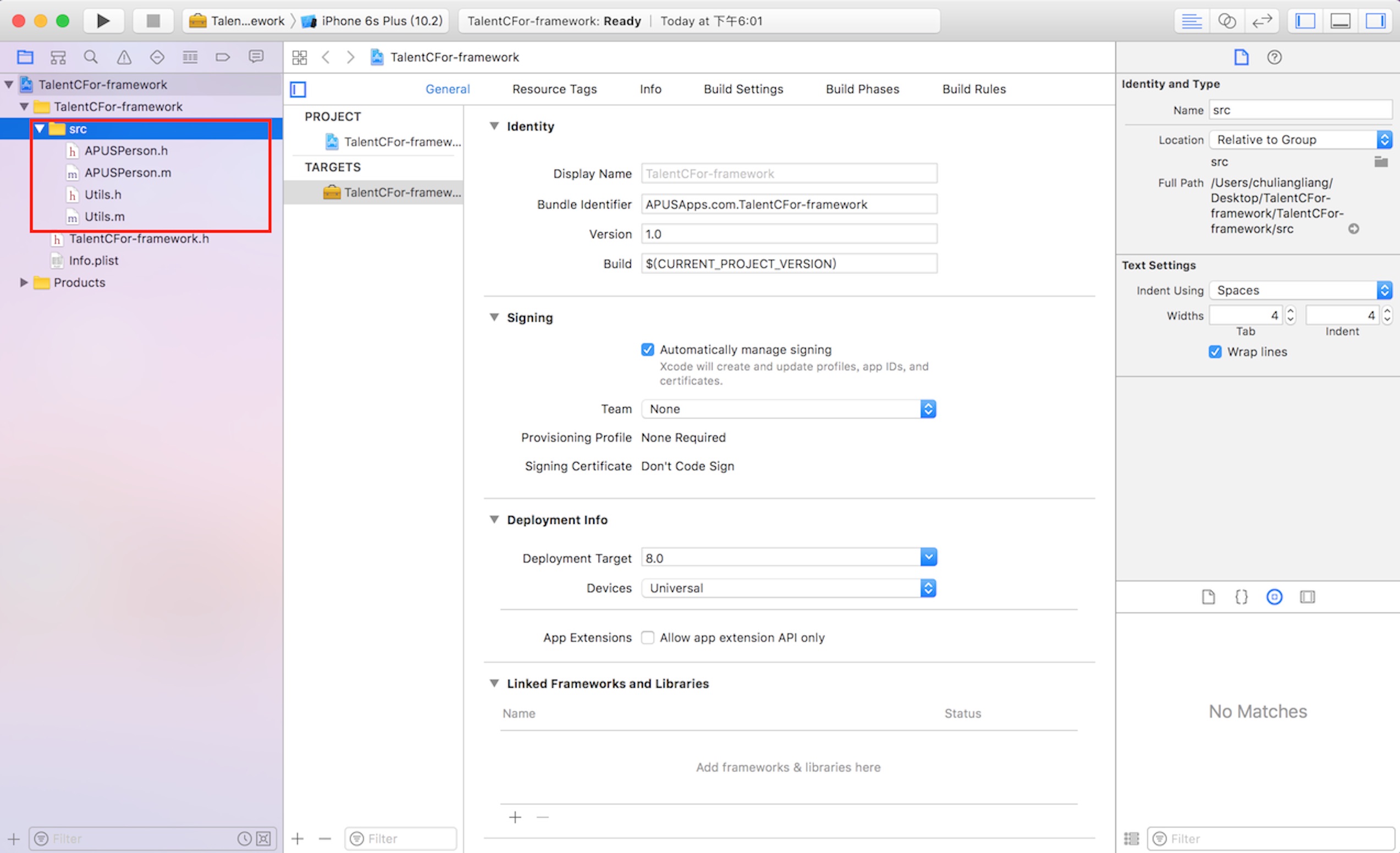The height and width of the screenshot is (853, 1400).
Task: Increase the Tab width stepper
Action: pos(1290,311)
